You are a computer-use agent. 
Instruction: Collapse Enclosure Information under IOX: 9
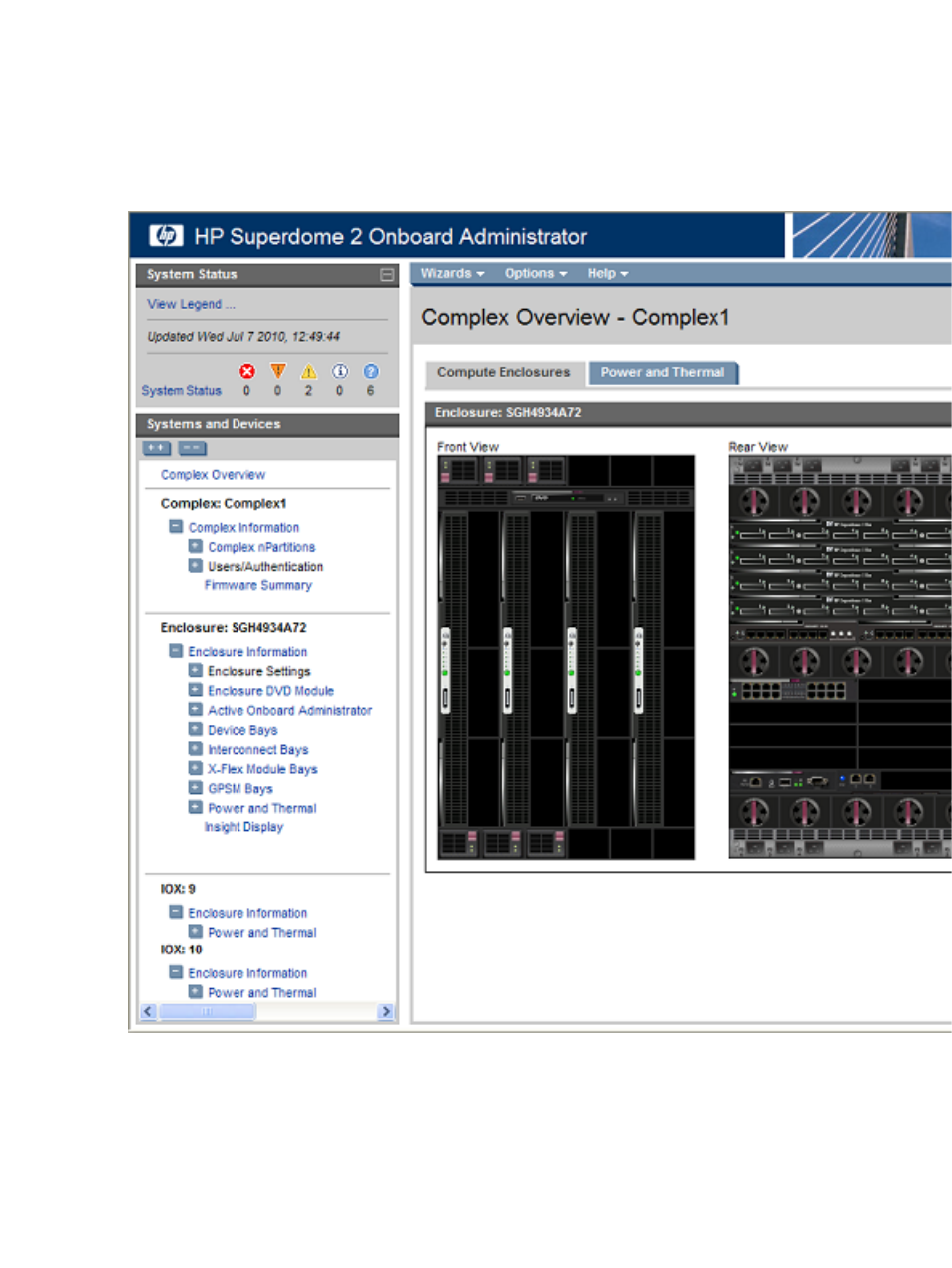176,912
